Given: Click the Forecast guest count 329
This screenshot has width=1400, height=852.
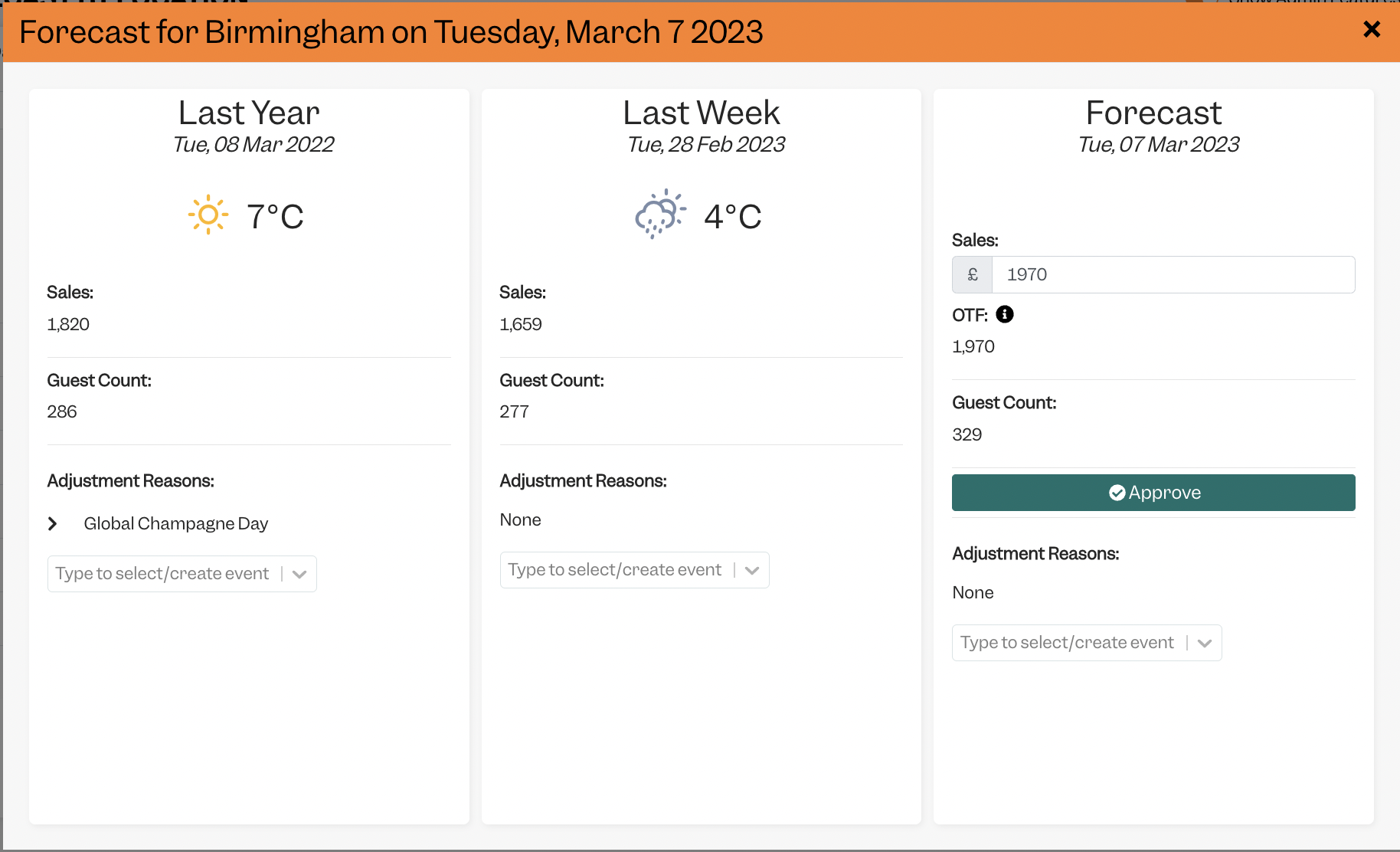Looking at the screenshot, I should pos(967,434).
